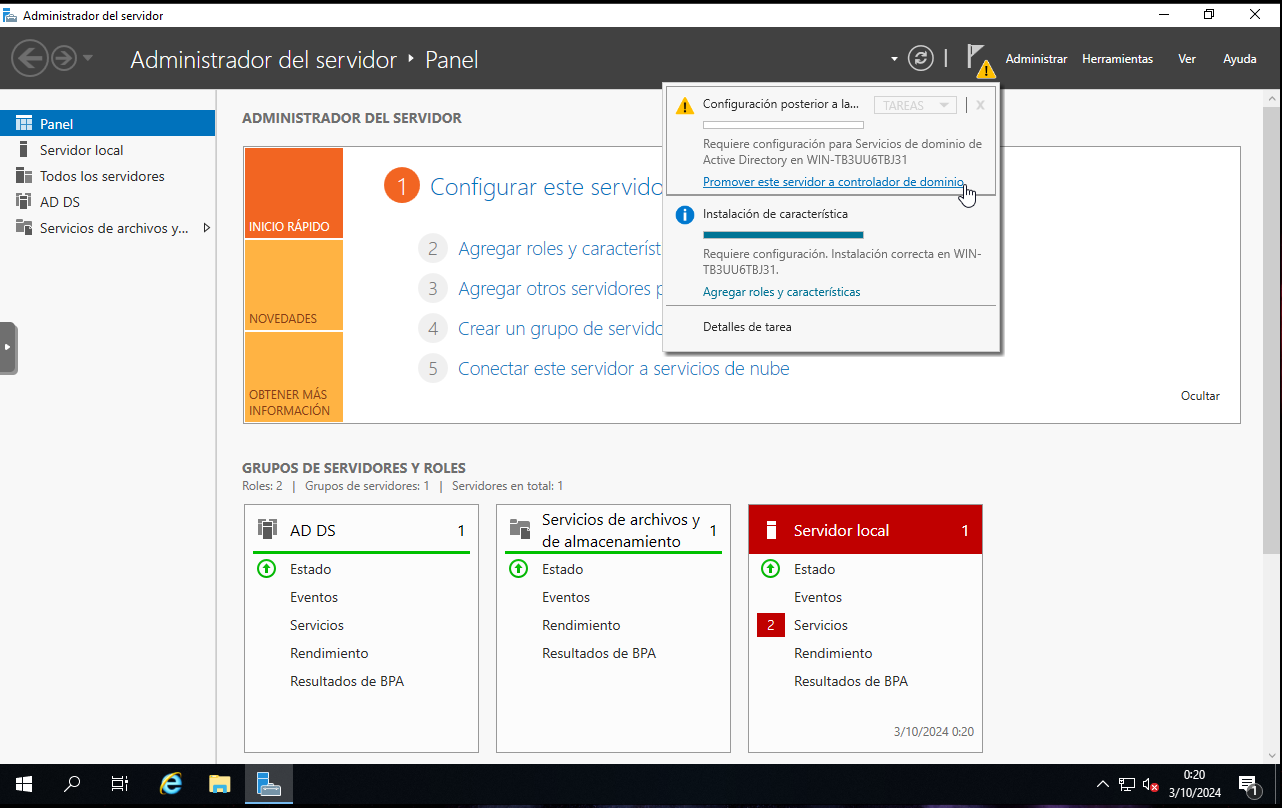Click the main panel vertical scrollbar
The height and width of the screenshot is (808, 1282).
click(1272, 330)
